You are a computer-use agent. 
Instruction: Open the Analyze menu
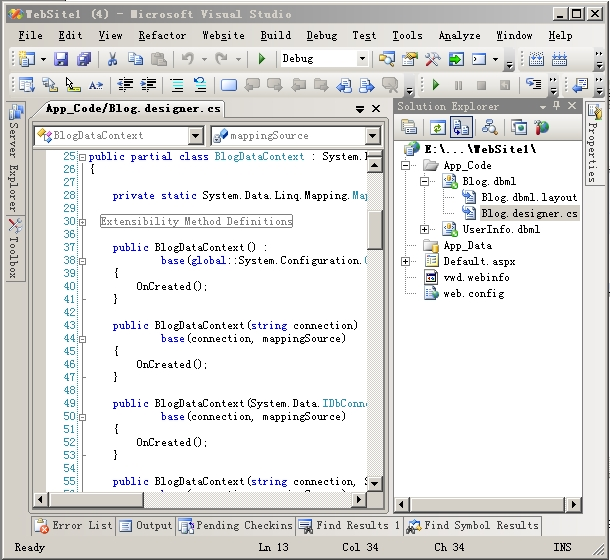pyautogui.click(x=459, y=35)
